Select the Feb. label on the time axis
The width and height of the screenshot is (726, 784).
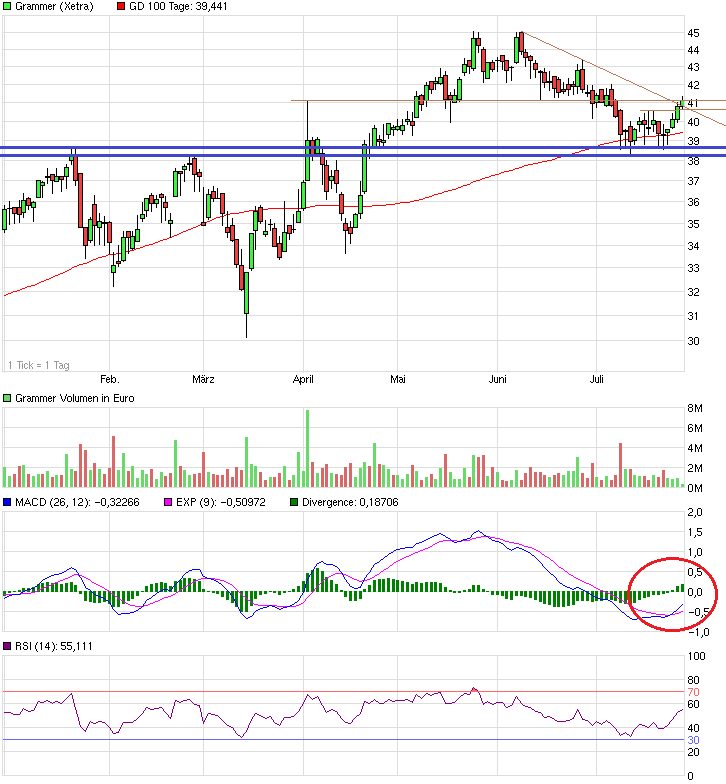click(x=110, y=379)
